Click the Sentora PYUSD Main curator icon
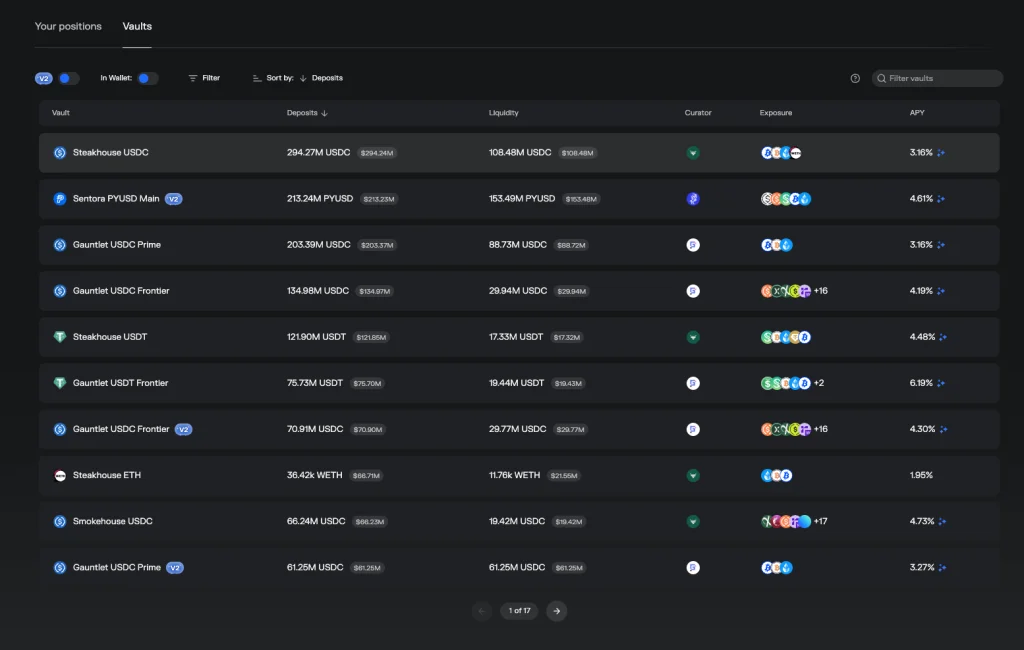The height and width of the screenshot is (650, 1024). 693,199
